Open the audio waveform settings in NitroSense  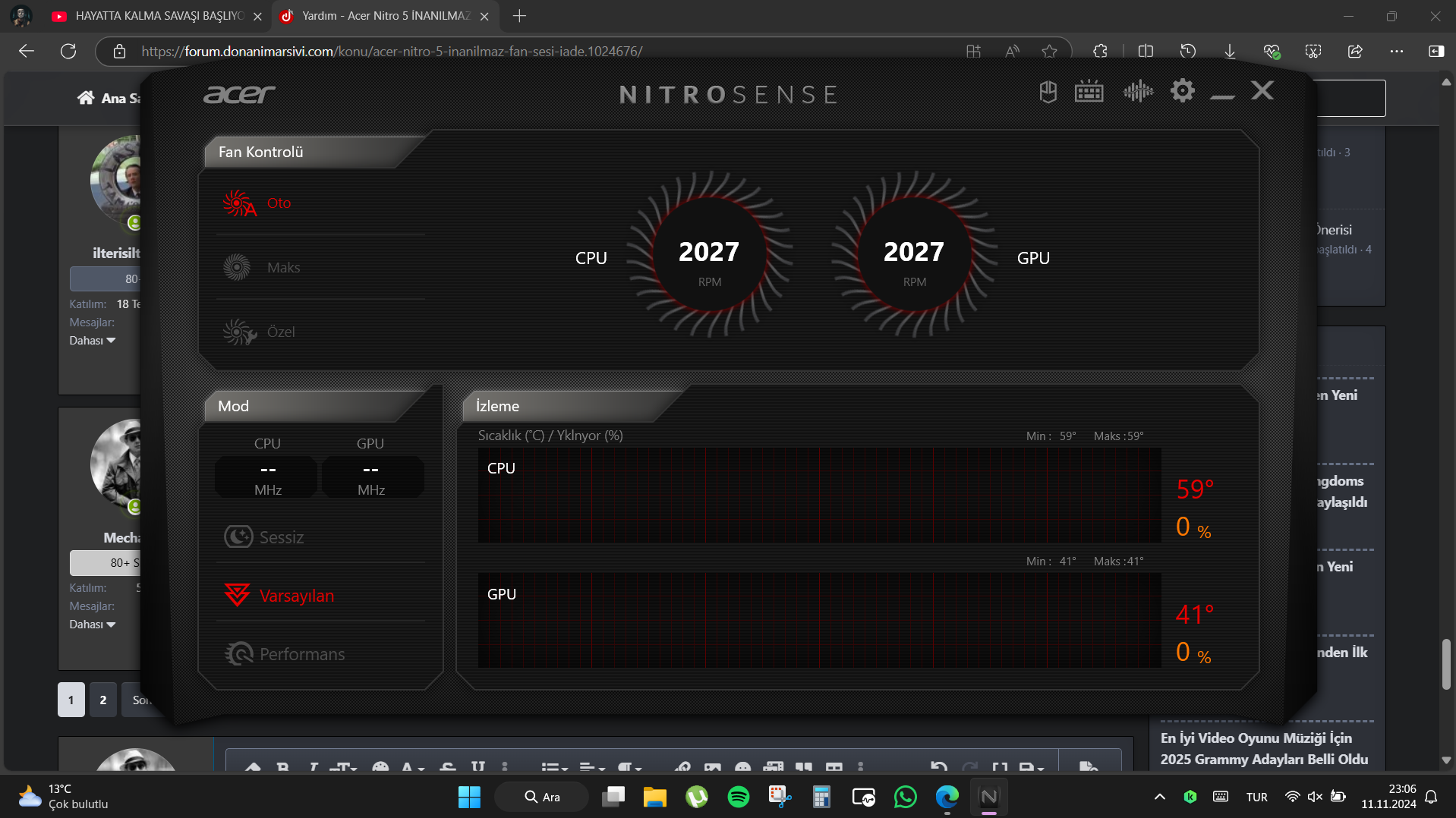click(1138, 92)
